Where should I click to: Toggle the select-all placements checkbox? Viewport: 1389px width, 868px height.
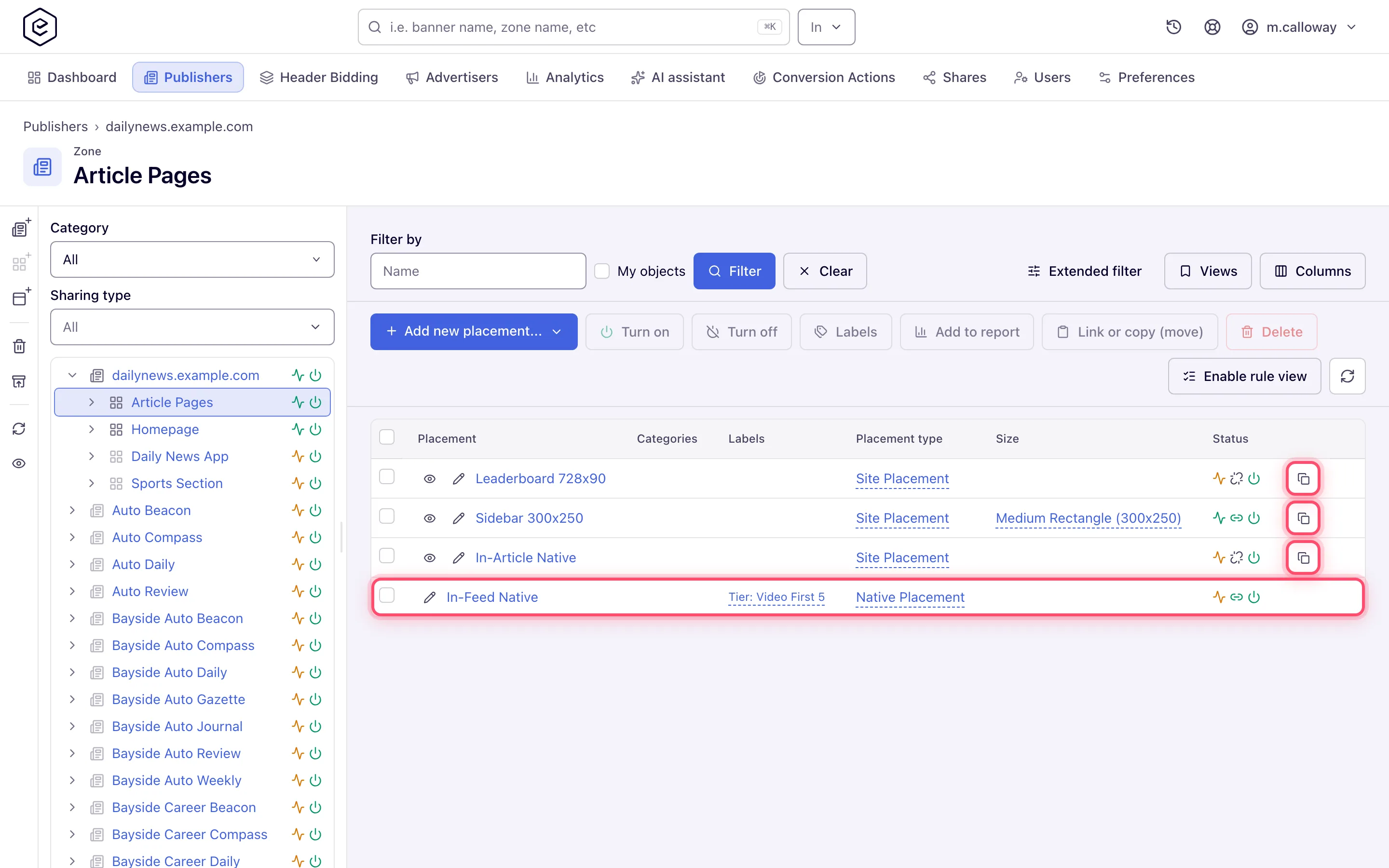coord(387,437)
